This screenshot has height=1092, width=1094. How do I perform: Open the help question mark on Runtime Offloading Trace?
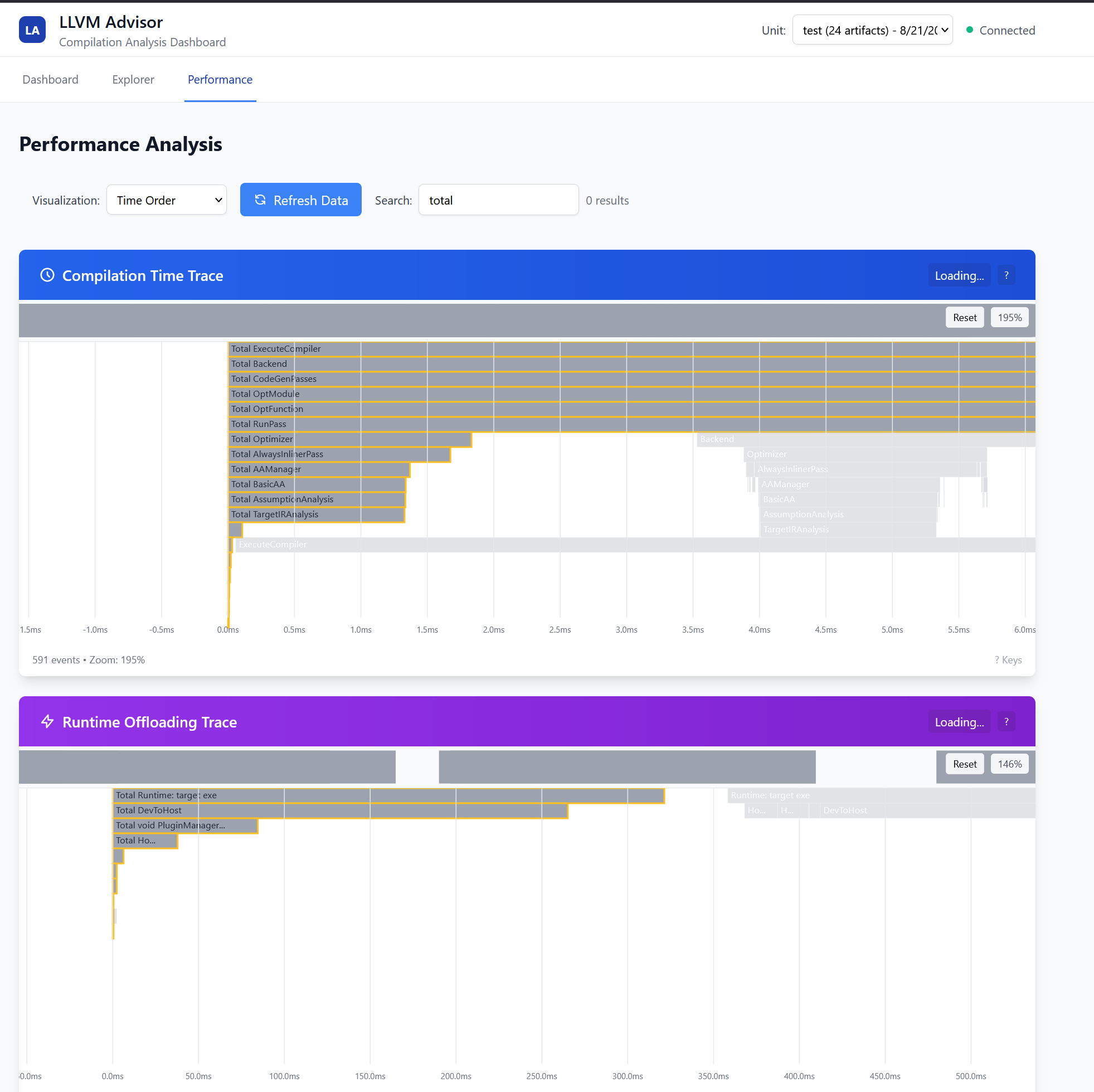pyautogui.click(x=1007, y=721)
